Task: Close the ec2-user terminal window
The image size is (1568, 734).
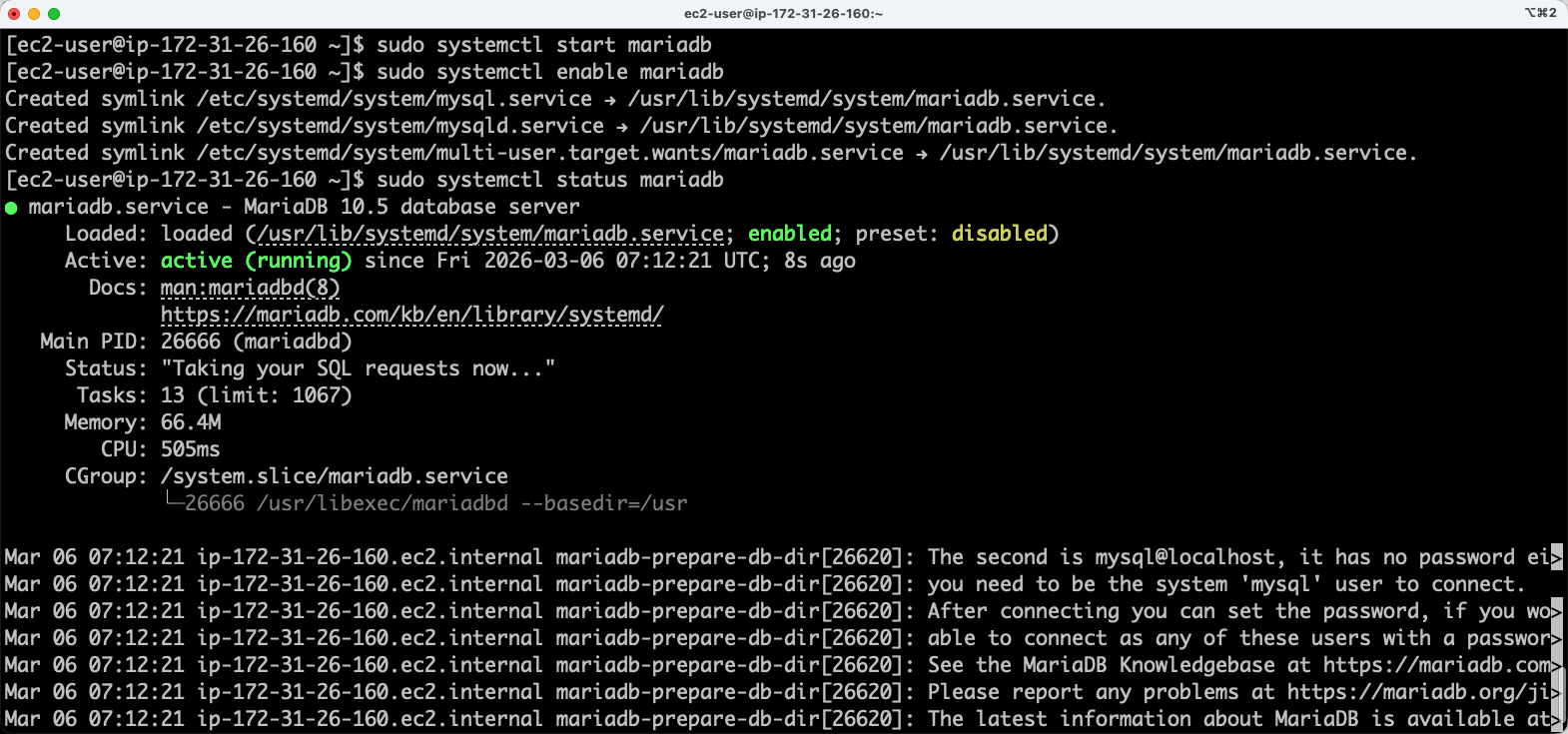Action: [14, 14]
